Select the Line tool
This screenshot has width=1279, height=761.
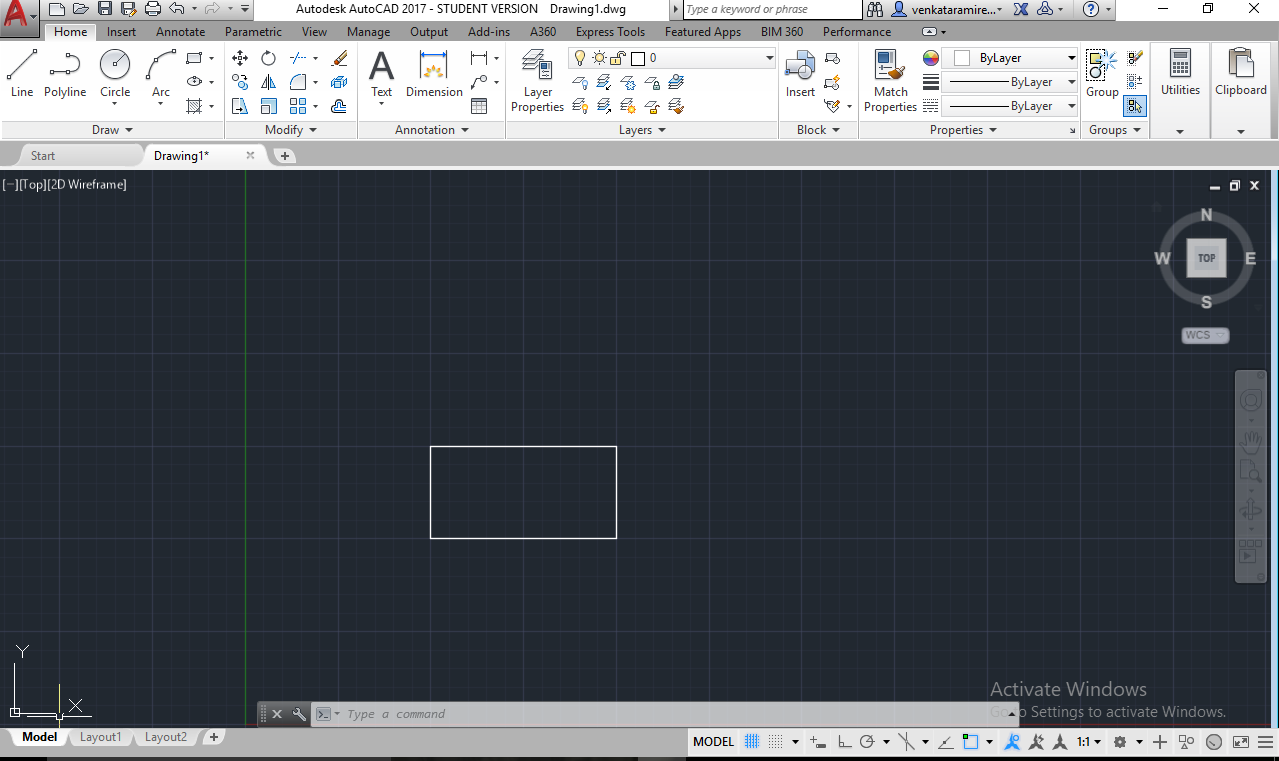point(21,70)
